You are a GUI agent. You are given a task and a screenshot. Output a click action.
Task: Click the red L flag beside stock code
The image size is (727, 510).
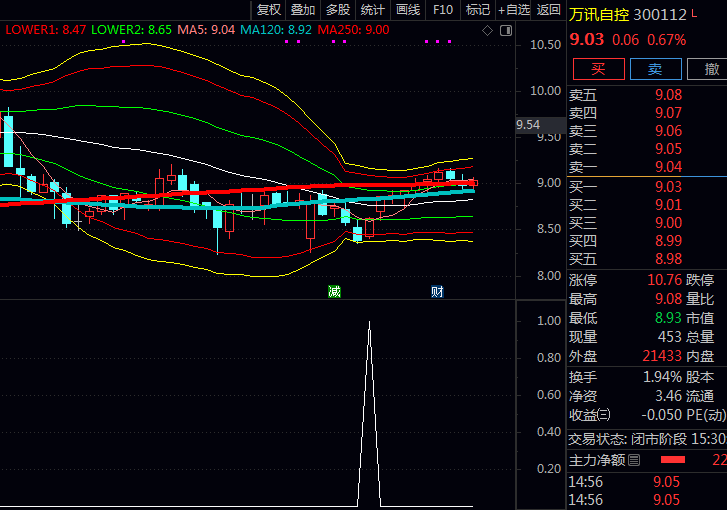click(694, 14)
